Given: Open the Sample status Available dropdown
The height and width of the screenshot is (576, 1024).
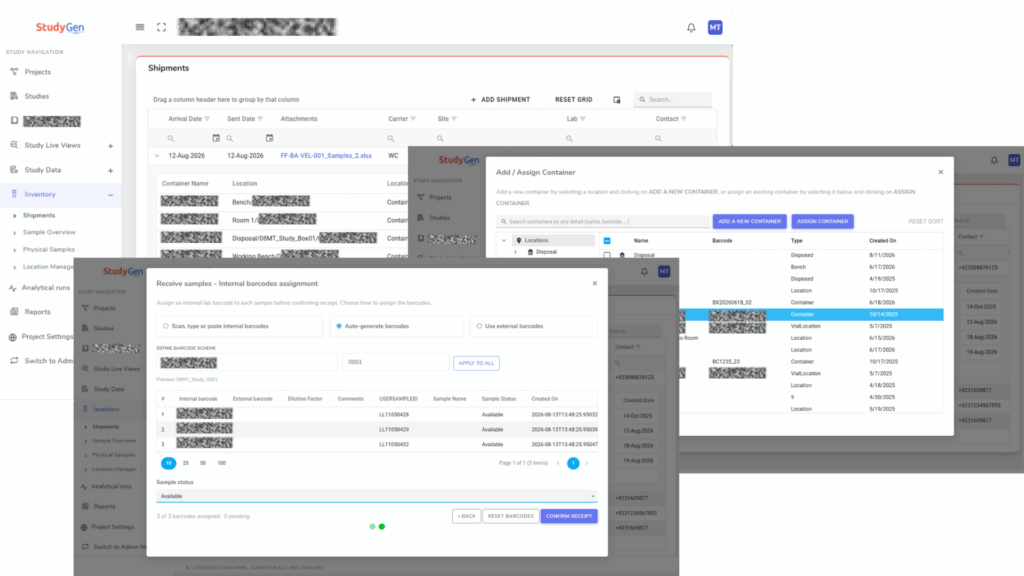Looking at the screenshot, I should (x=377, y=496).
